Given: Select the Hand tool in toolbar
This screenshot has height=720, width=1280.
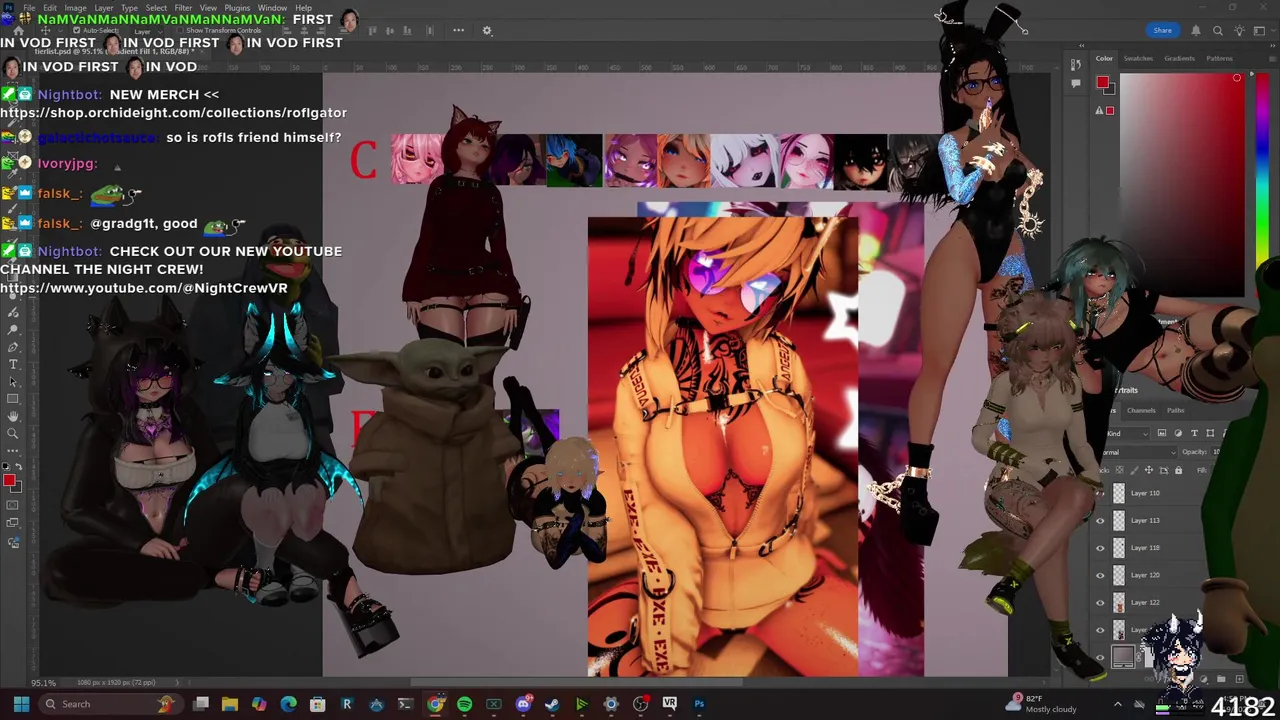Looking at the screenshot, I should pyautogui.click(x=13, y=415).
